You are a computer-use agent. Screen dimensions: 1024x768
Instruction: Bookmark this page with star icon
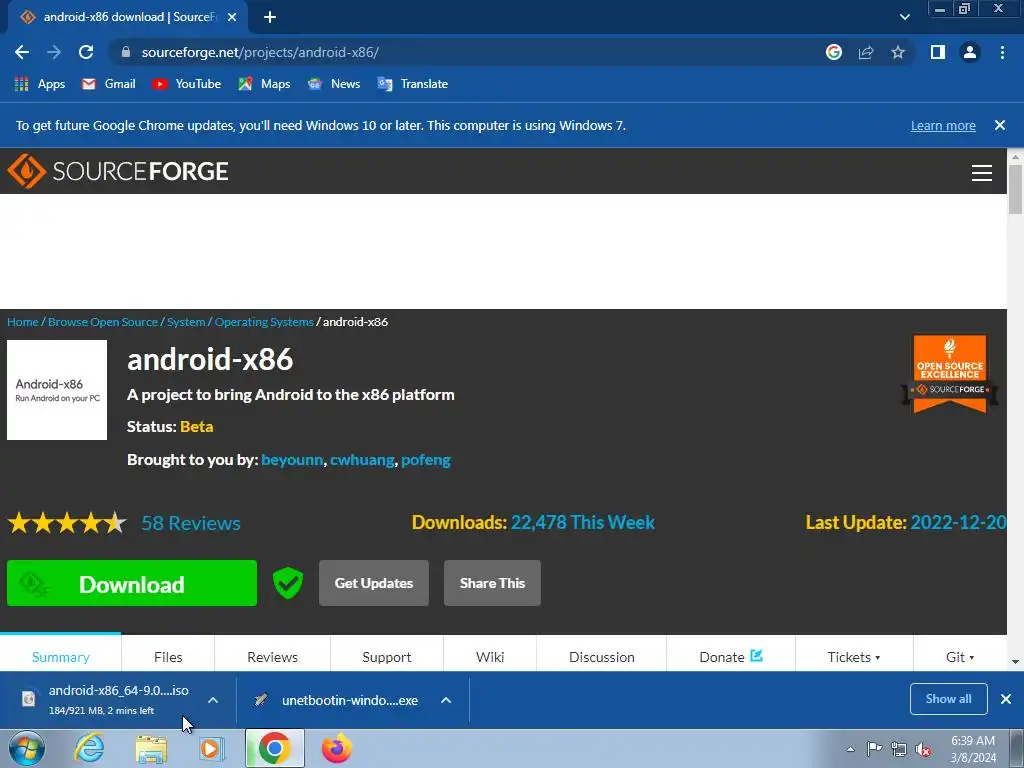(898, 52)
